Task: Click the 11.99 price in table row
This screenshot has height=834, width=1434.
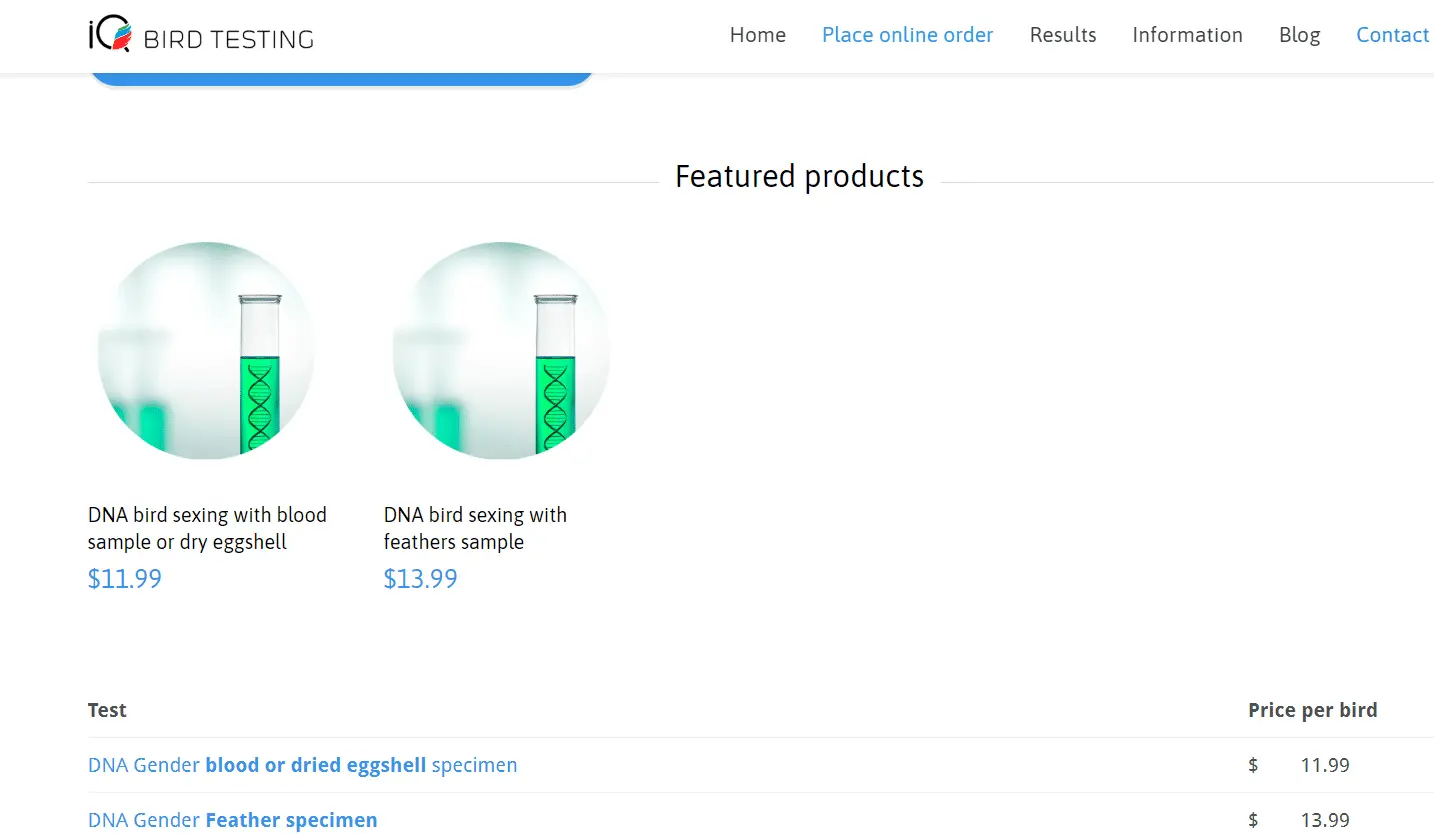Action: tap(1325, 765)
